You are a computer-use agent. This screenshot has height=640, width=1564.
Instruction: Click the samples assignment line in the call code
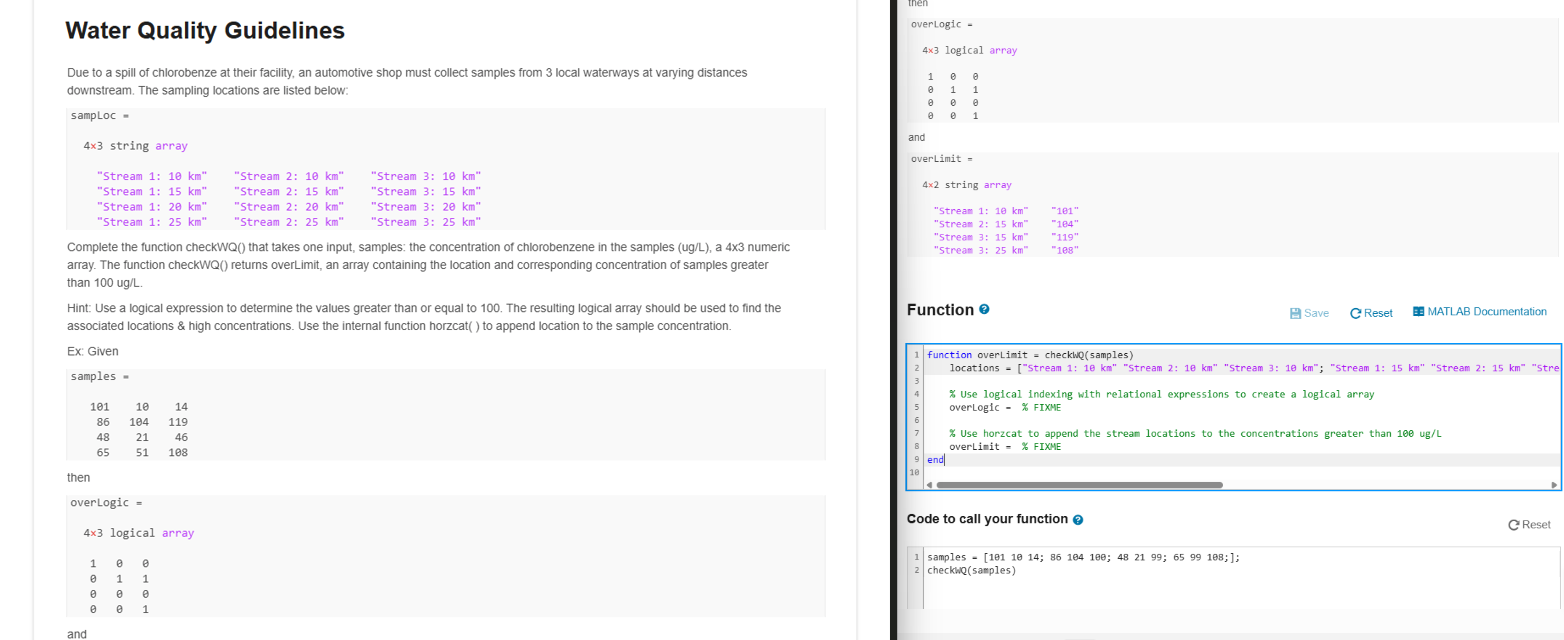point(1080,557)
